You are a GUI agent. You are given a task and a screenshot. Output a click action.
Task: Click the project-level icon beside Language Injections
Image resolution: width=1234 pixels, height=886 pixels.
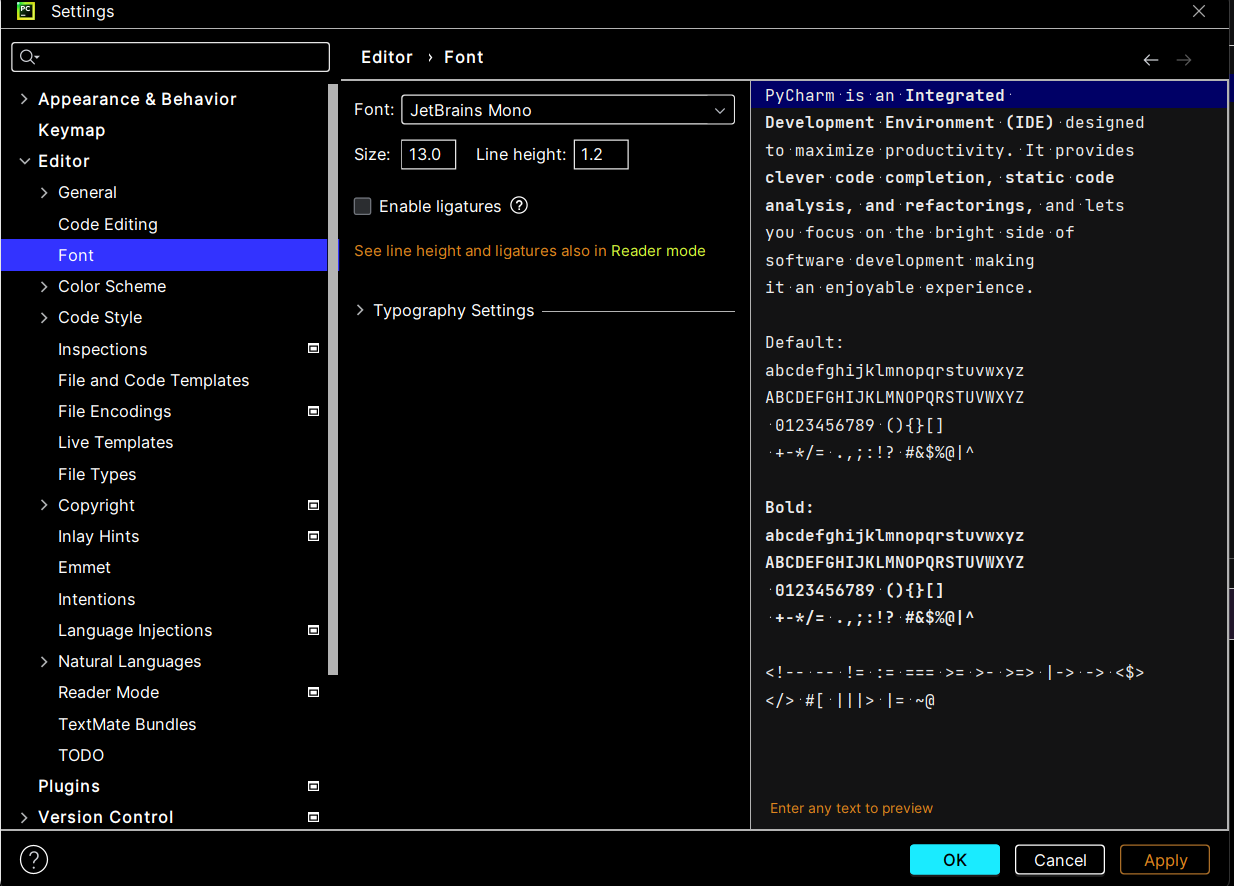pos(313,630)
